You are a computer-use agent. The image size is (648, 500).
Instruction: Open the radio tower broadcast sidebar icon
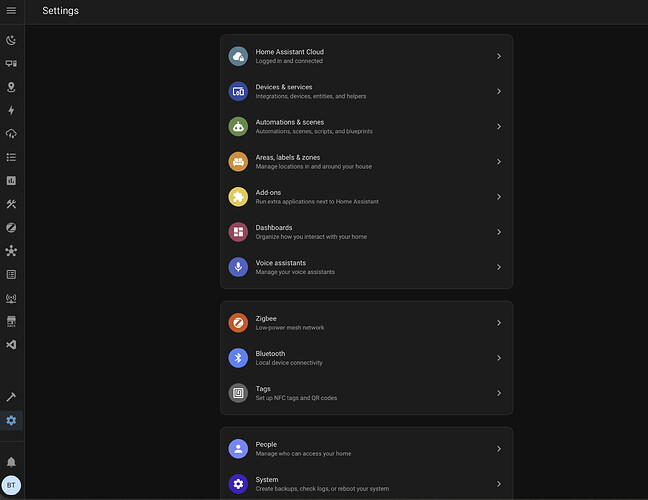(x=11, y=298)
